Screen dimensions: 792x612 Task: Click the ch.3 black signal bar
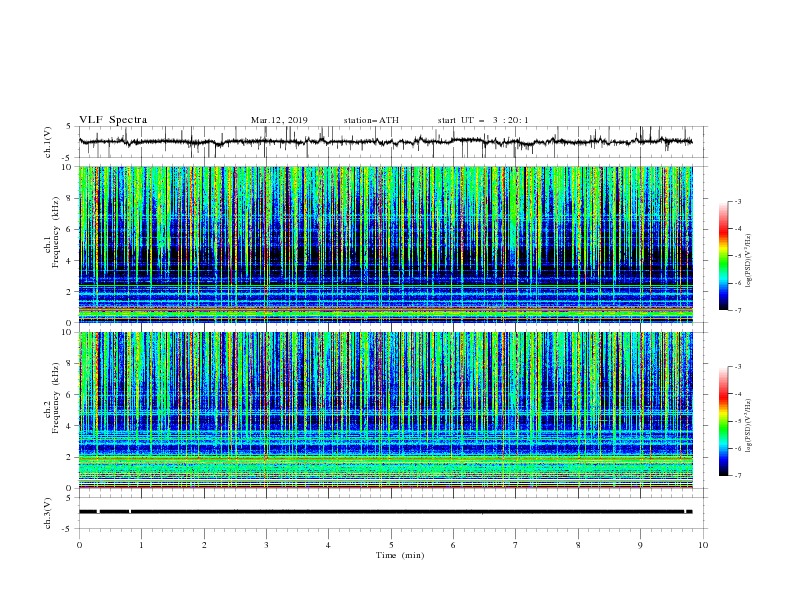385,512
